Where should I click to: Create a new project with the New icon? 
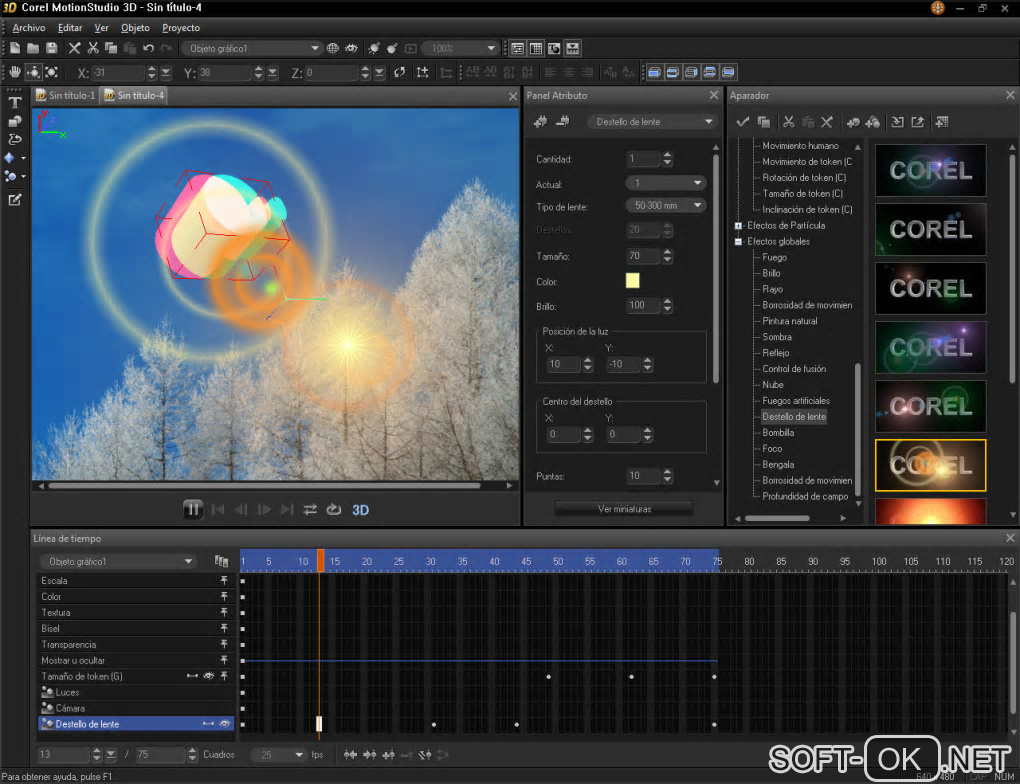14,48
